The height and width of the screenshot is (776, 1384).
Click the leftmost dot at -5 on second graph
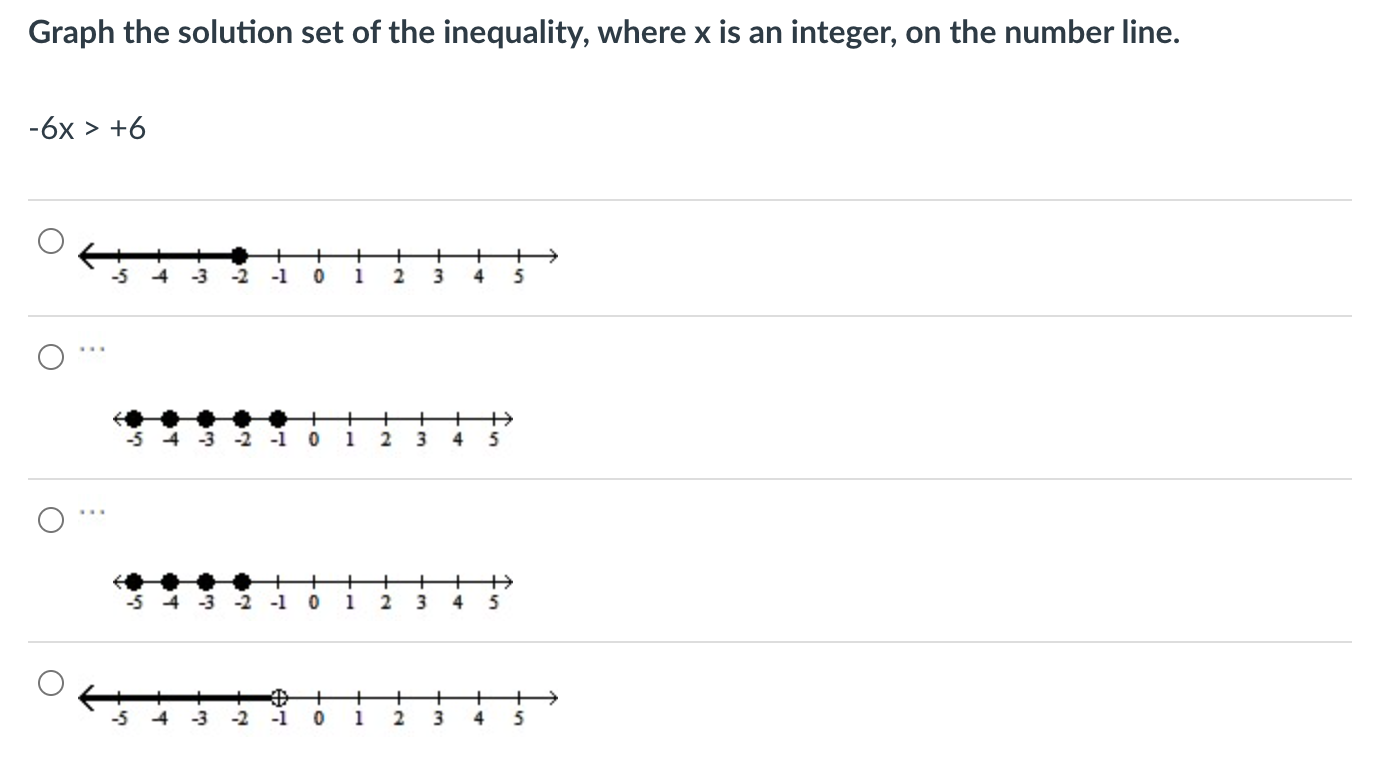(133, 417)
